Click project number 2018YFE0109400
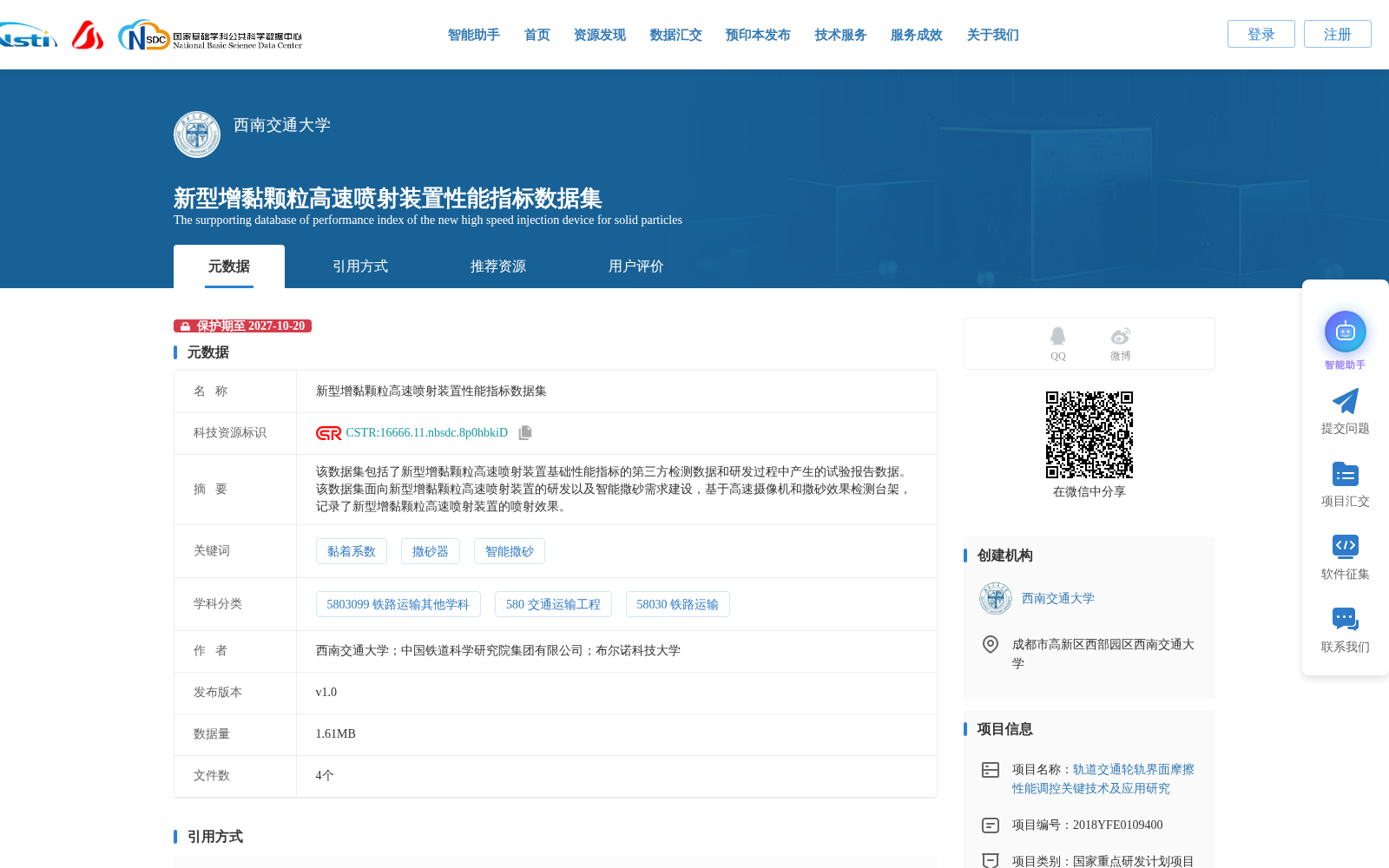 click(x=1117, y=825)
